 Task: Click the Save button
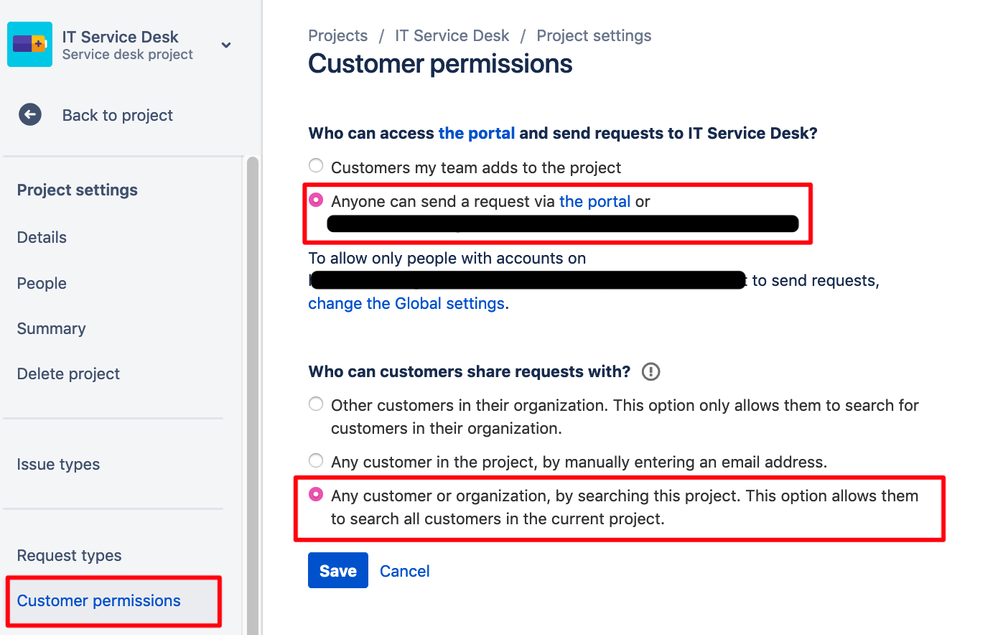click(x=338, y=570)
